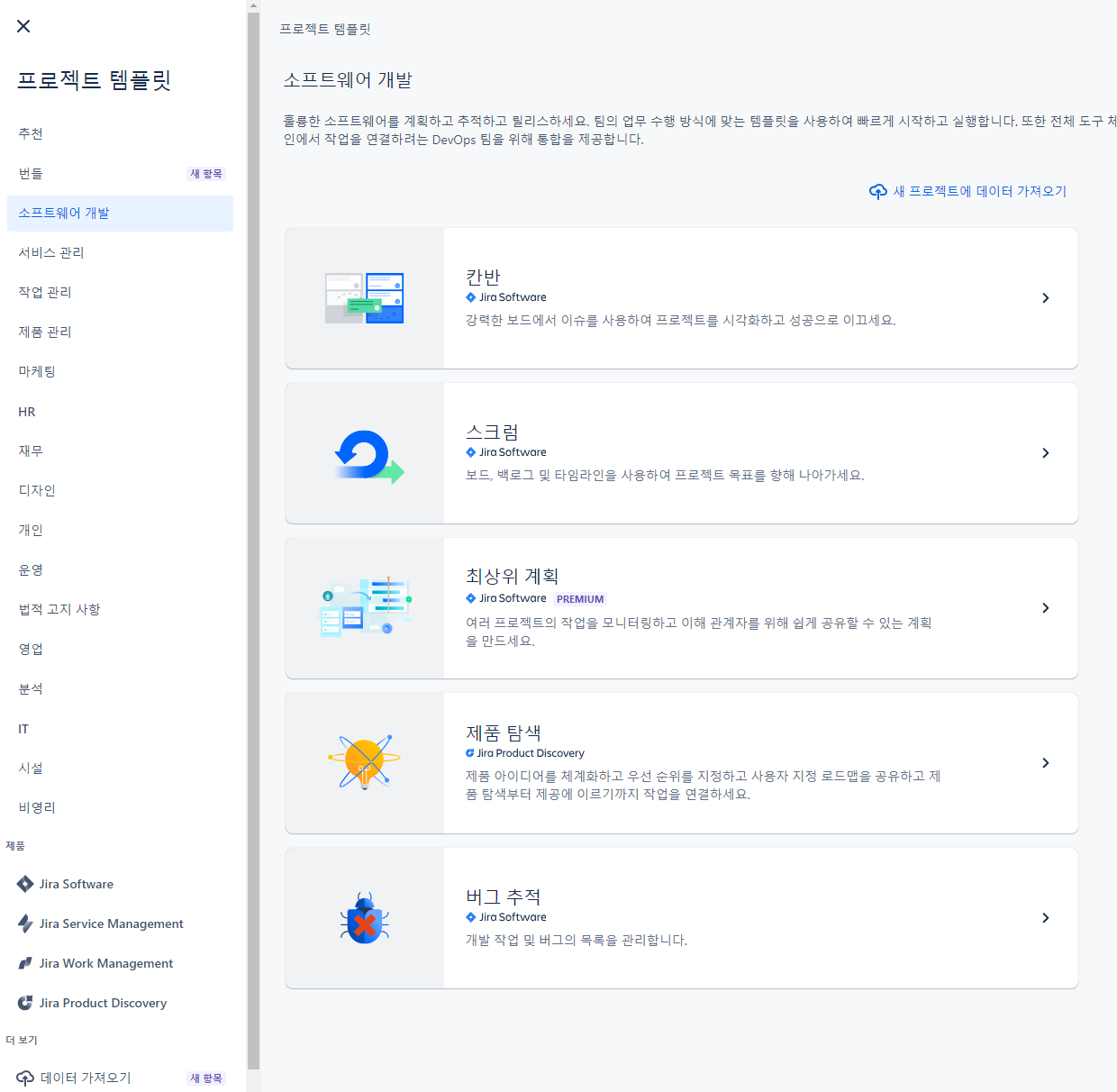The width and height of the screenshot is (1117, 1092).
Task: Filter templates by Jira Software product
Action: (x=120, y=884)
